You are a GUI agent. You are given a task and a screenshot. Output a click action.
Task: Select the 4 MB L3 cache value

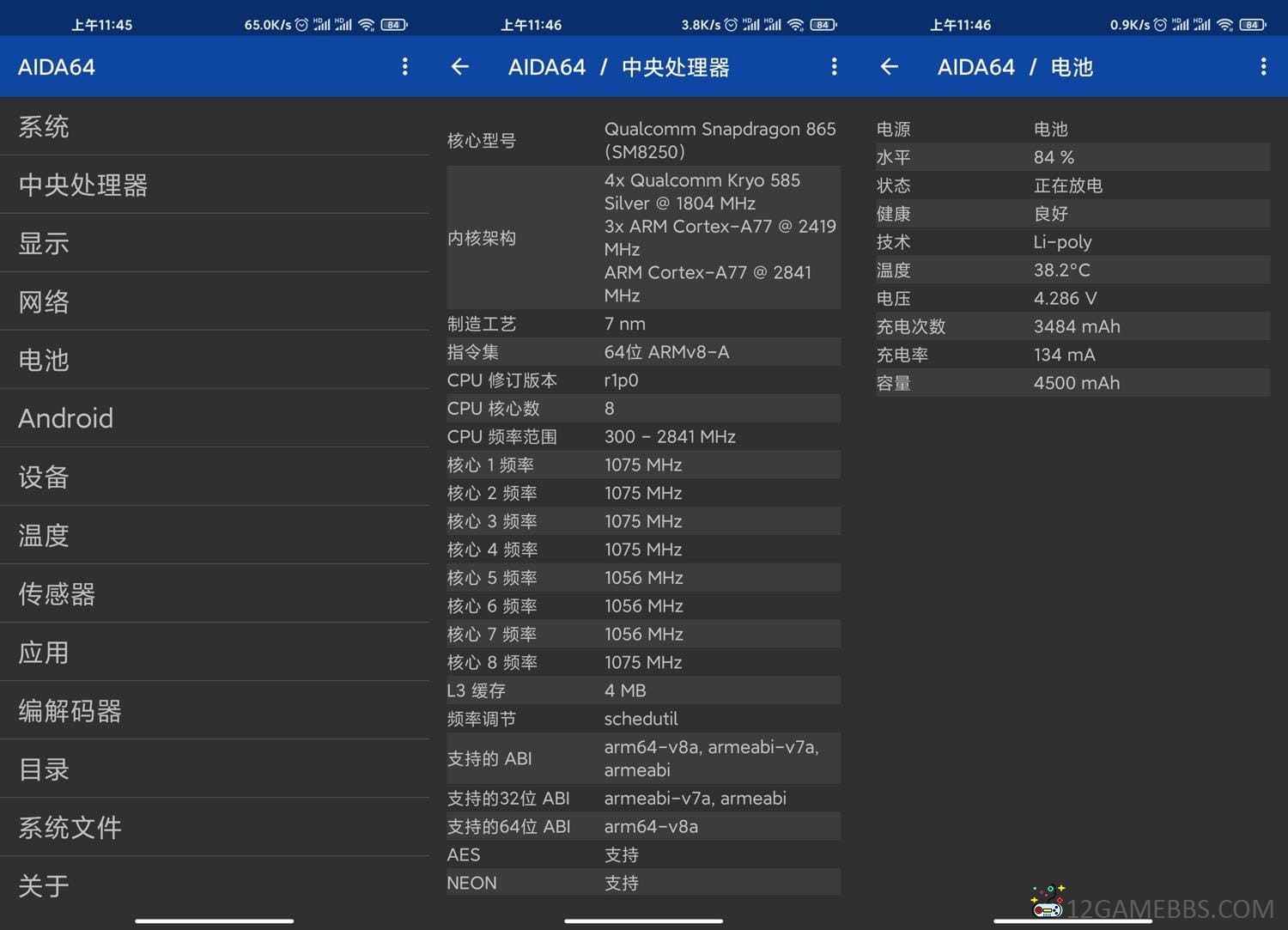coord(625,690)
